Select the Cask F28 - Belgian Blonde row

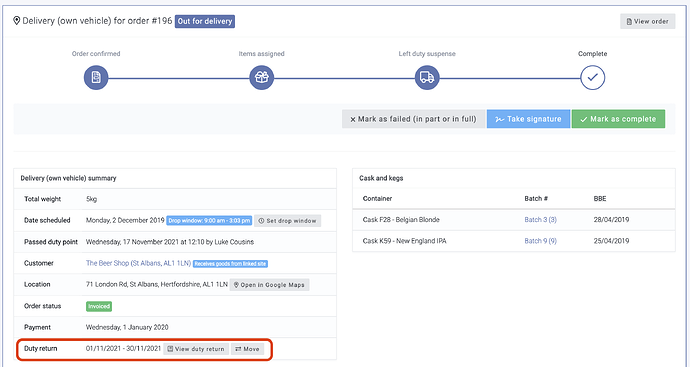pyautogui.click(x=514, y=220)
